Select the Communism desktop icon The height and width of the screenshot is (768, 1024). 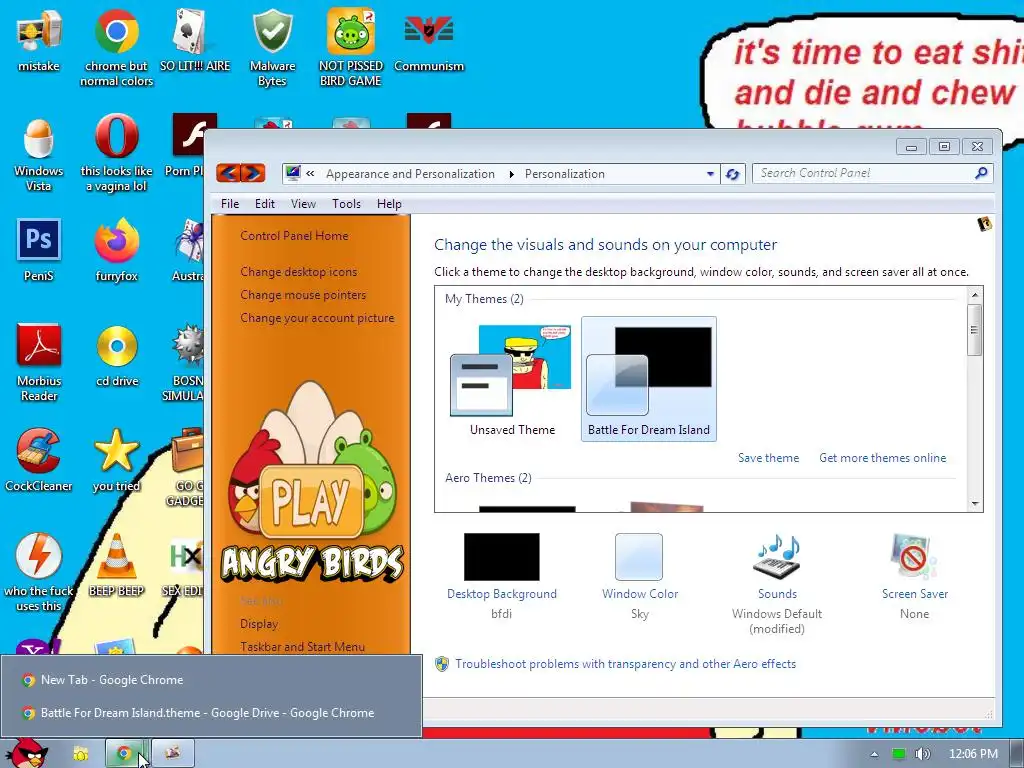click(x=429, y=41)
